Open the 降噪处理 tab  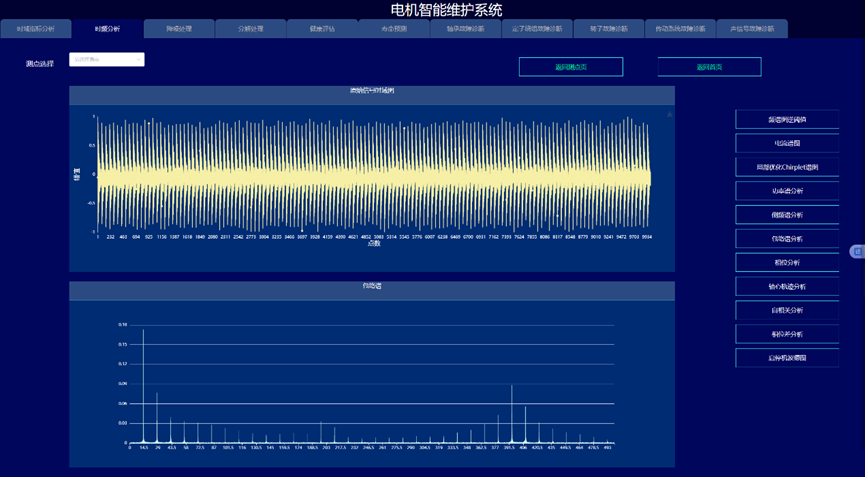pyautogui.click(x=179, y=29)
